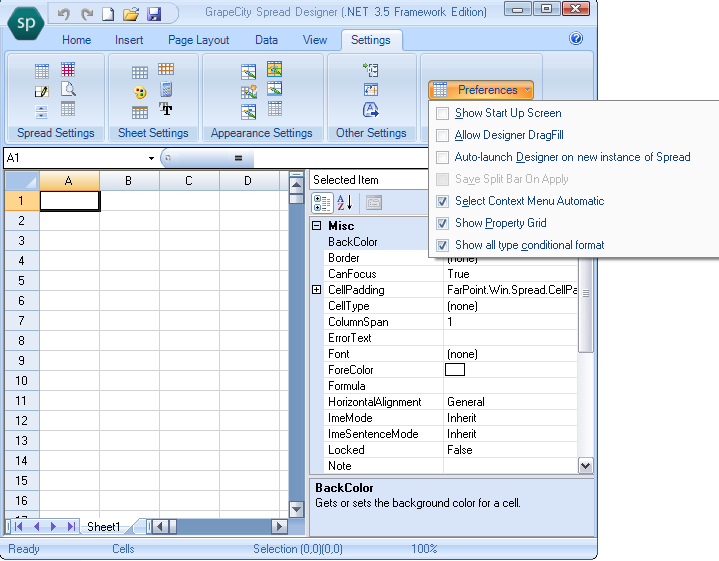Select the HorizontalAlignment property row
The image size is (719, 561).
(450, 402)
